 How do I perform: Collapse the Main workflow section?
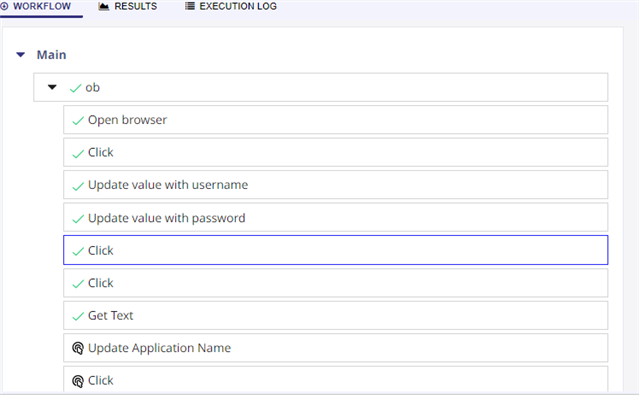[x=20, y=55]
